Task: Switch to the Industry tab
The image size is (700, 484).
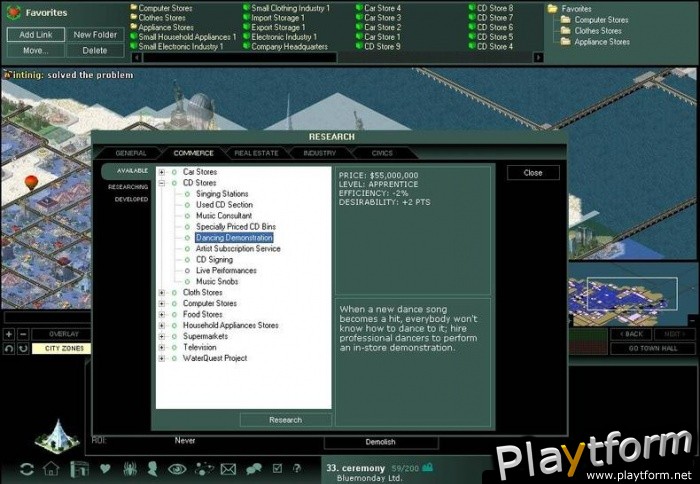Action: point(320,153)
